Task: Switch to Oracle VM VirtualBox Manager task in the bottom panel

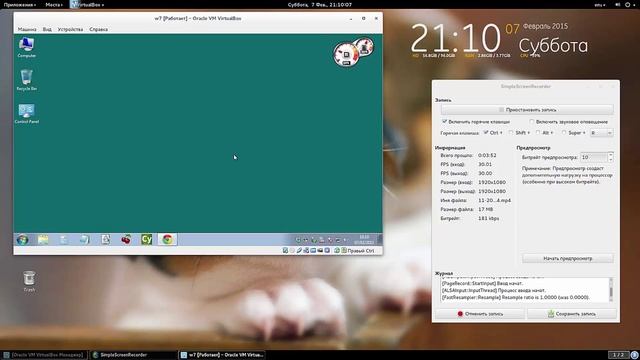Action: pos(44,355)
